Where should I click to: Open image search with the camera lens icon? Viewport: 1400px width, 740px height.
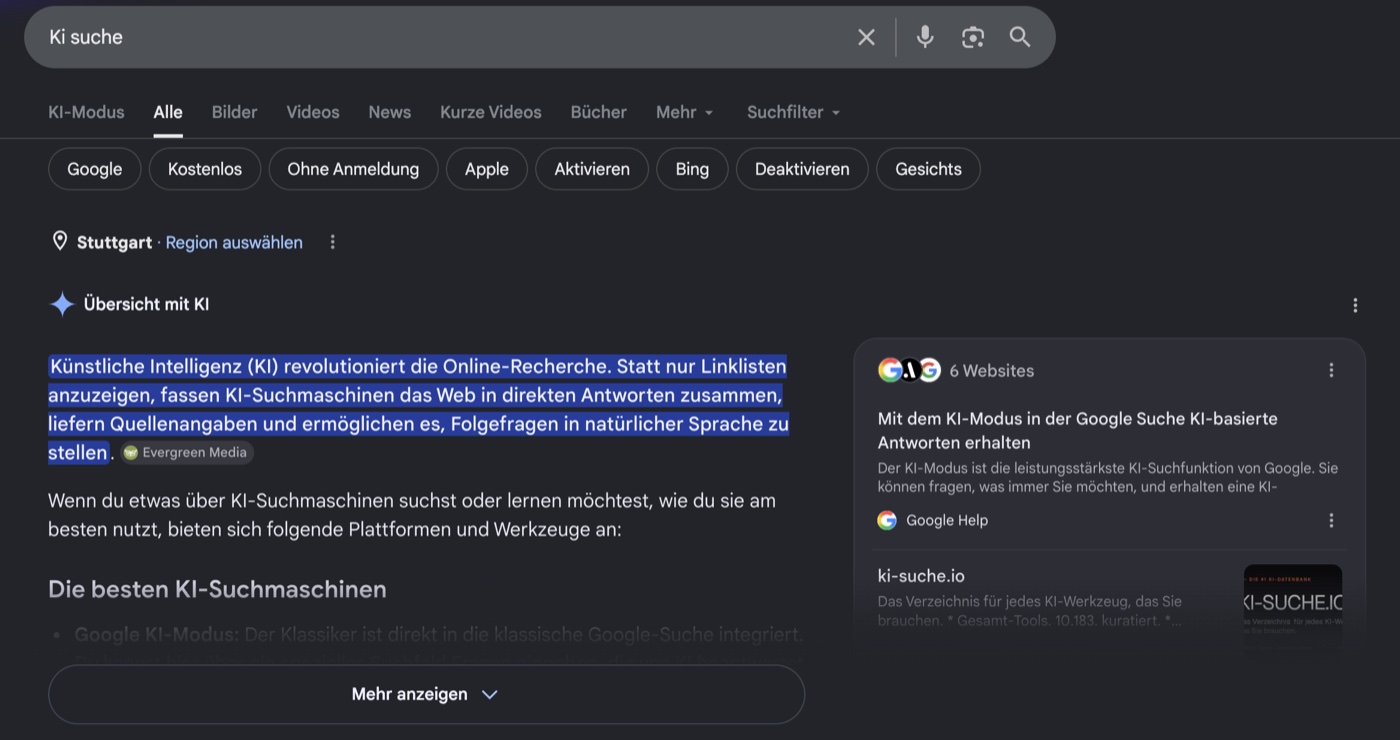(x=973, y=37)
